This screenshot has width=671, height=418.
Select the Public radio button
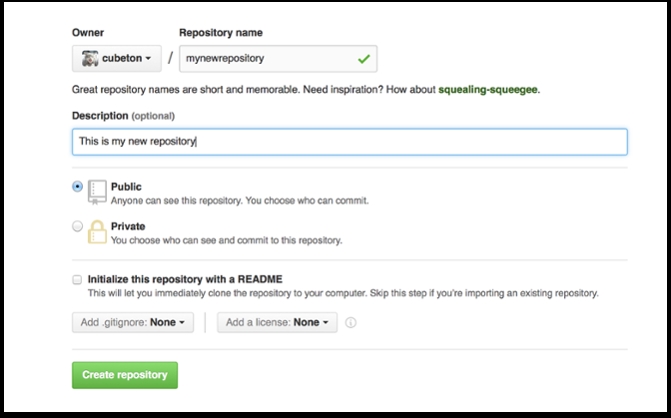(77, 187)
